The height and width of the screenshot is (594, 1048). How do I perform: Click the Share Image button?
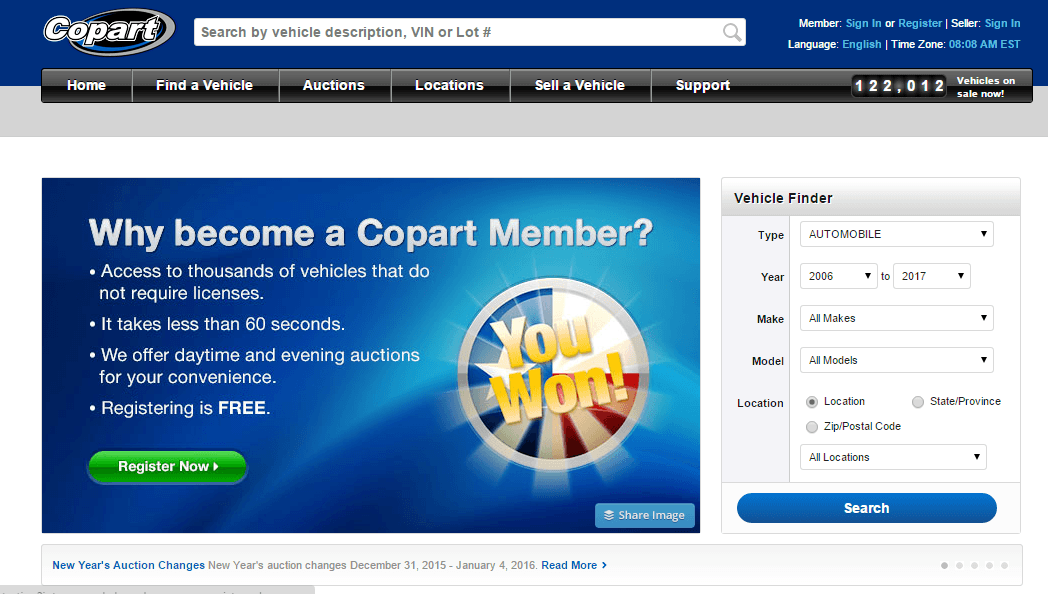[645, 515]
